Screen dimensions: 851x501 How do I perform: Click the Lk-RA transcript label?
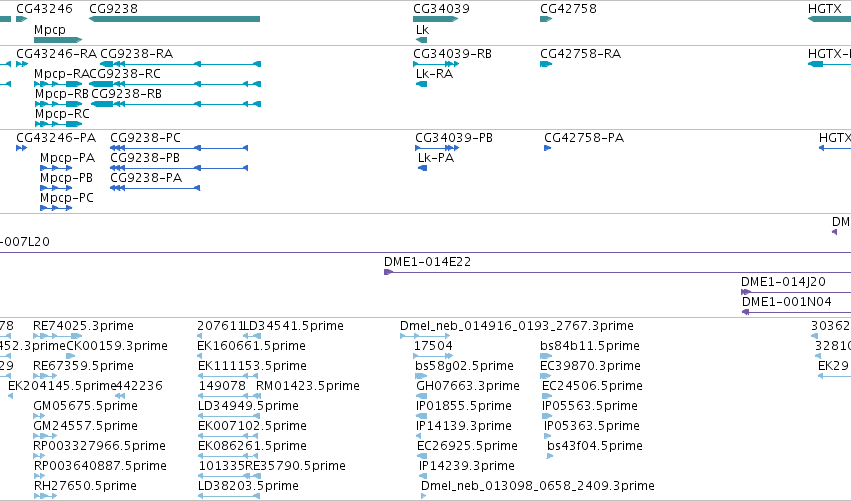click(434, 74)
